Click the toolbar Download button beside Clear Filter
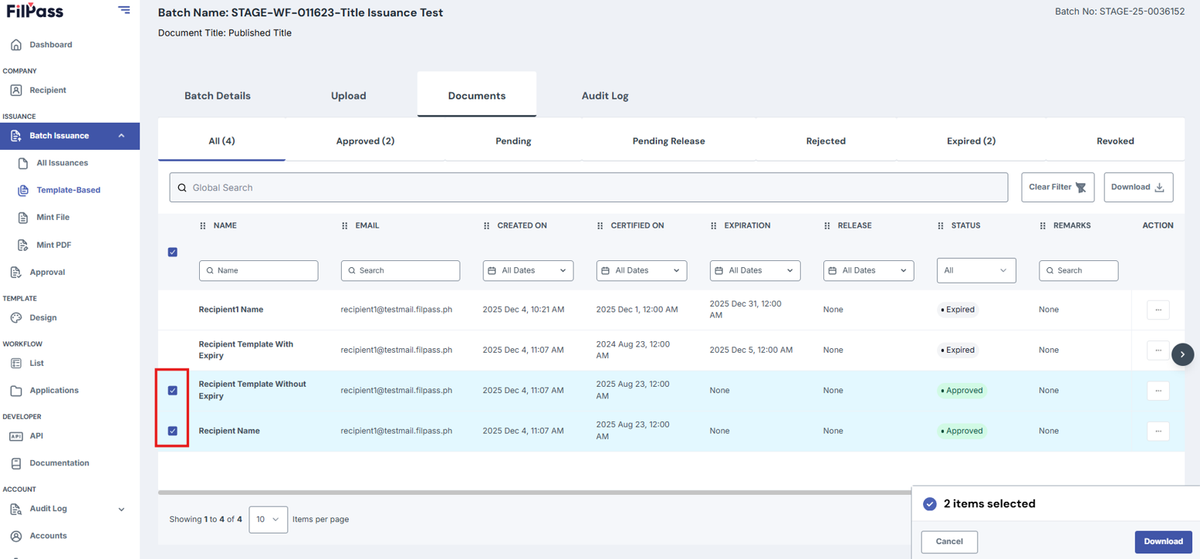Image resolution: width=1200 pixels, height=559 pixels. click(1138, 187)
